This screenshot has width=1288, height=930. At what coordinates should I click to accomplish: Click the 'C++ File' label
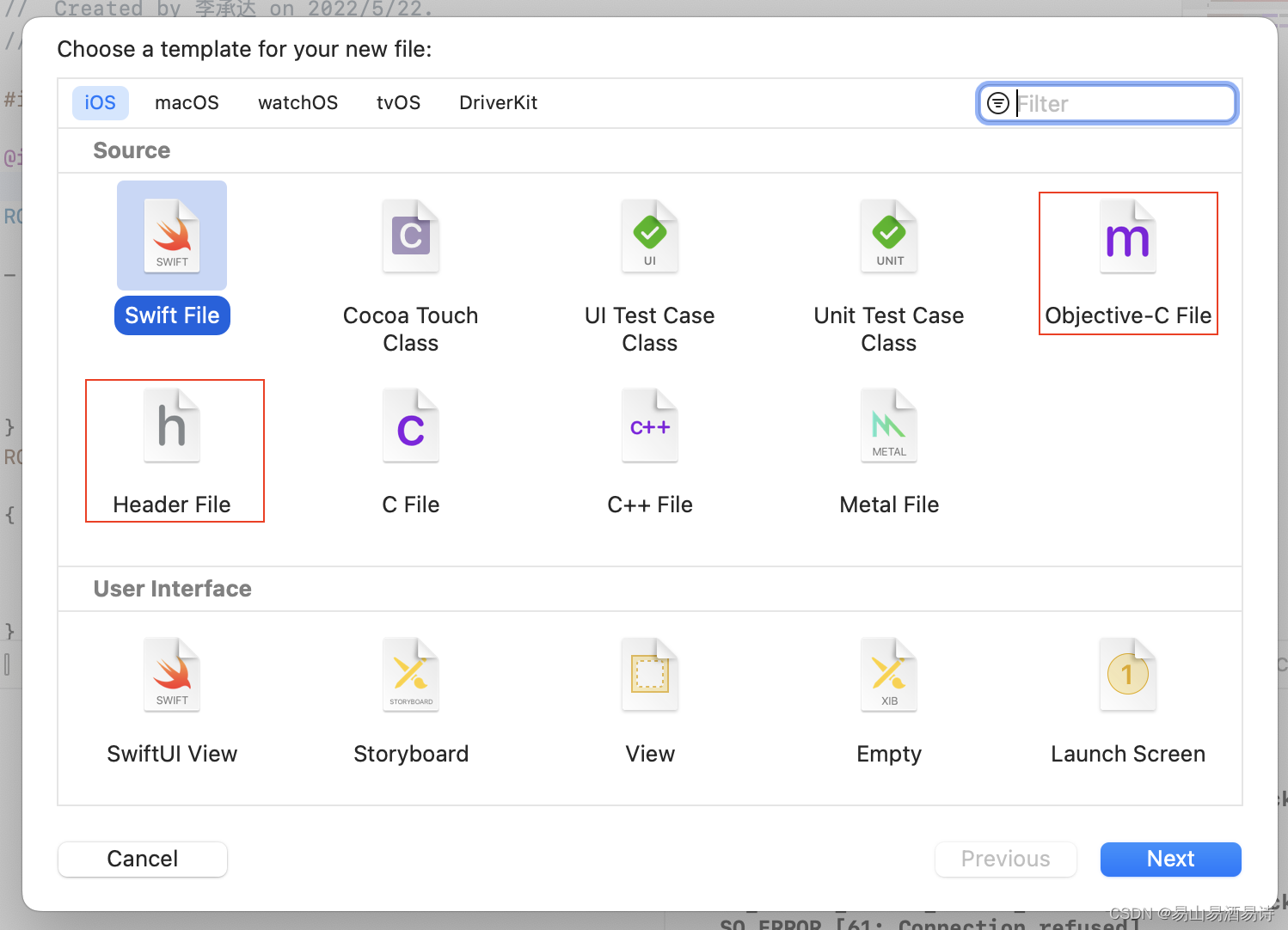(x=650, y=505)
